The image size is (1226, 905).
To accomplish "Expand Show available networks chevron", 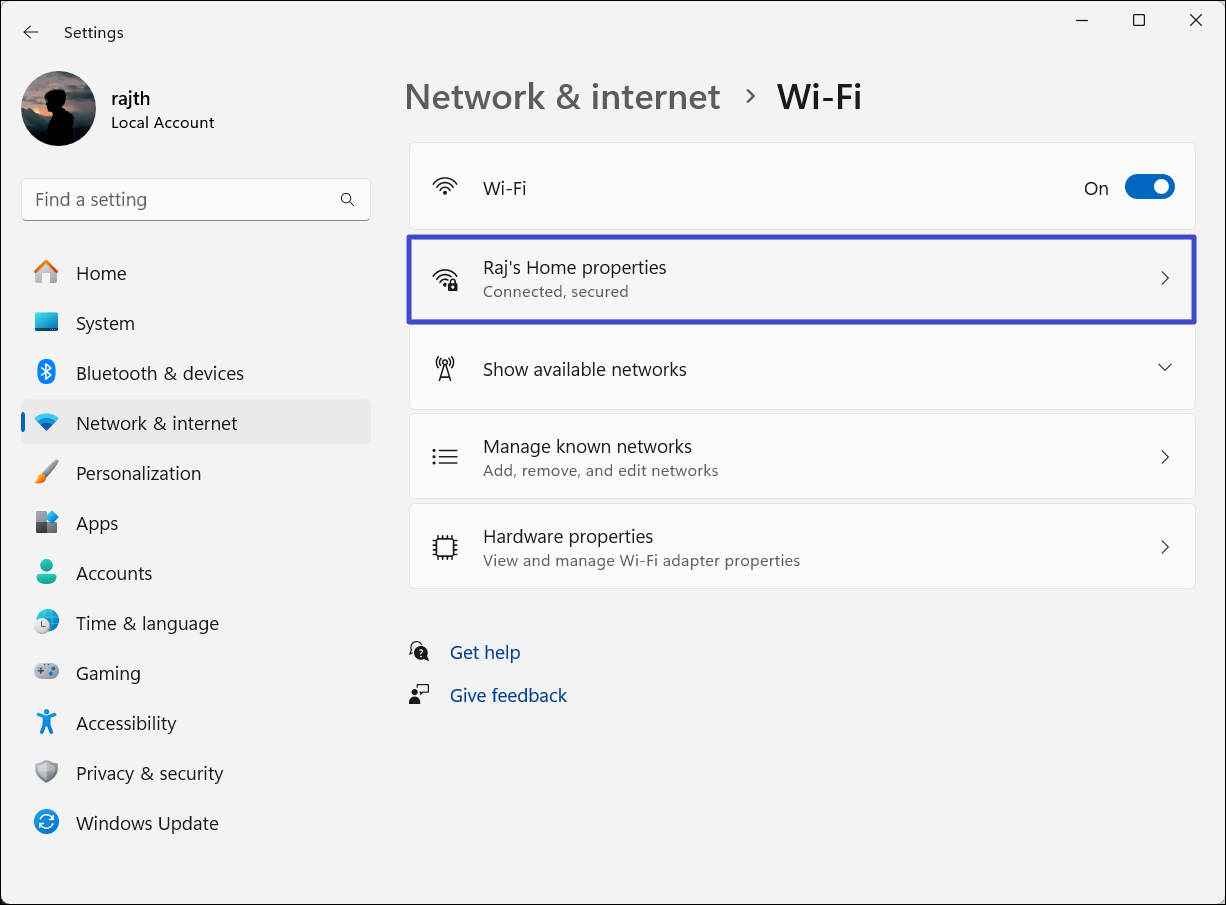I will 1164,368.
